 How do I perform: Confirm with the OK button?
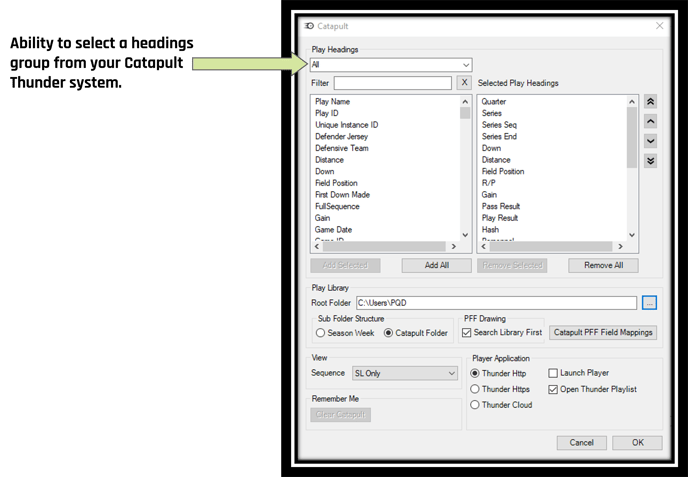[638, 442]
